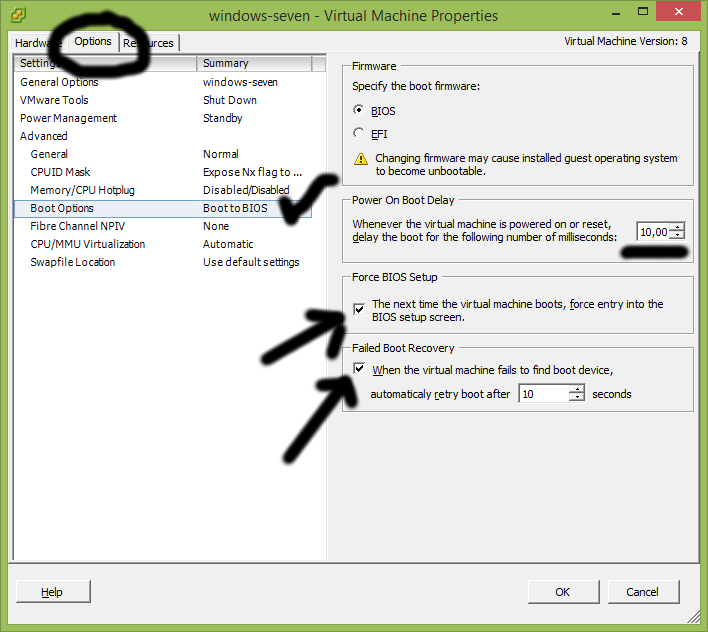
Task: Close the Virtual Machine Properties window
Action: 679,12
